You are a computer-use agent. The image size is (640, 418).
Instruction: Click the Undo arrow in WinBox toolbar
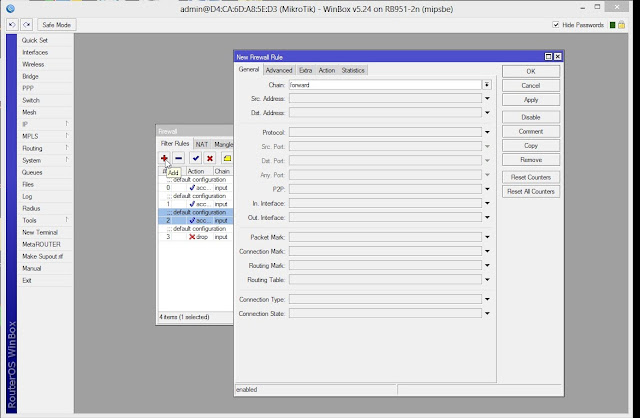click(12, 25)
